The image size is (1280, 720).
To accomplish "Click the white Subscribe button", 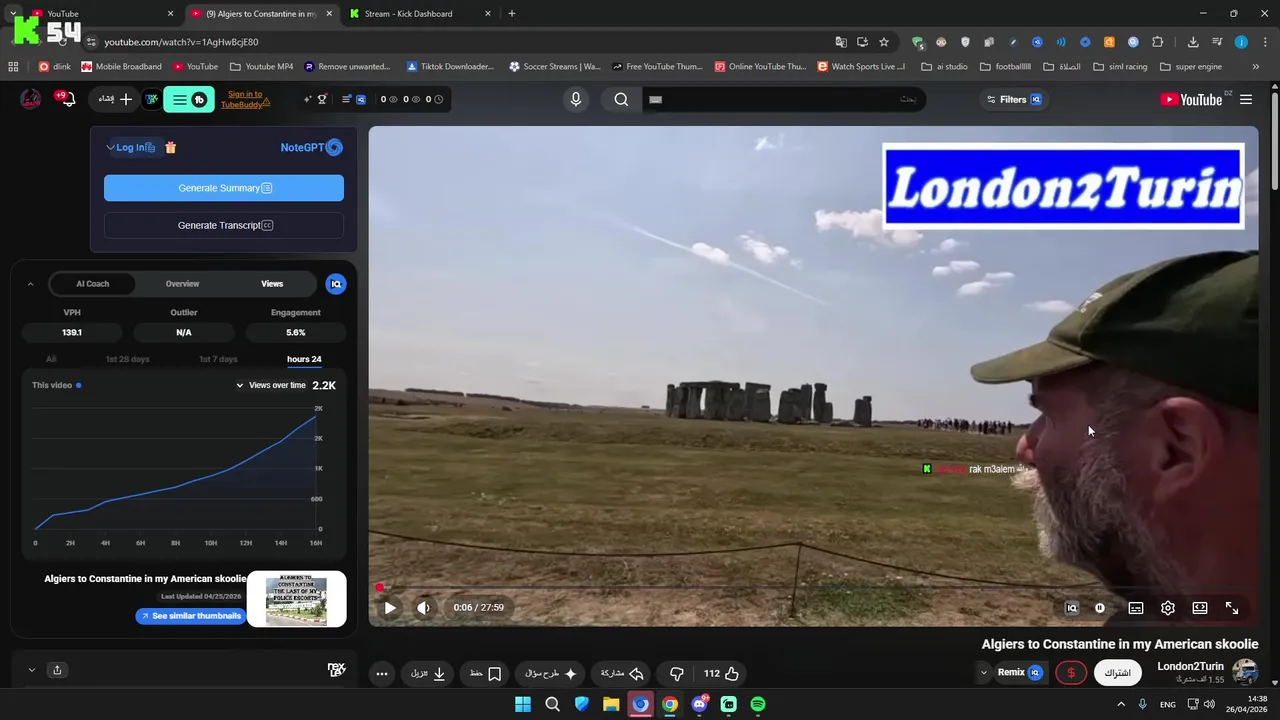I will 1117,673.
